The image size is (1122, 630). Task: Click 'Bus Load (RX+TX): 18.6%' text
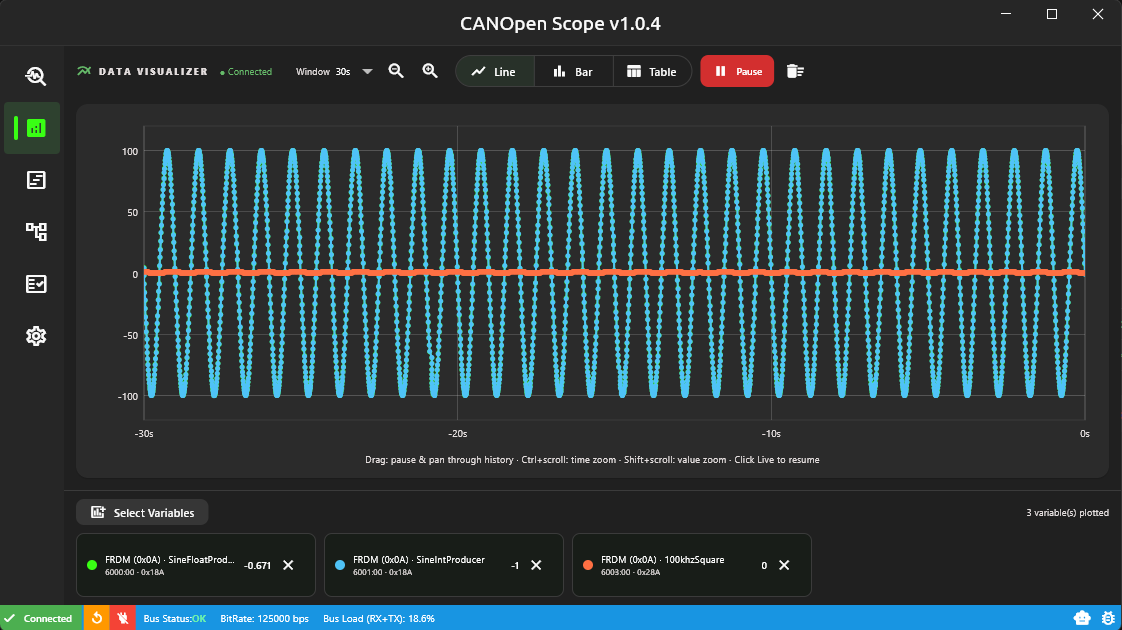coord(379,619)
